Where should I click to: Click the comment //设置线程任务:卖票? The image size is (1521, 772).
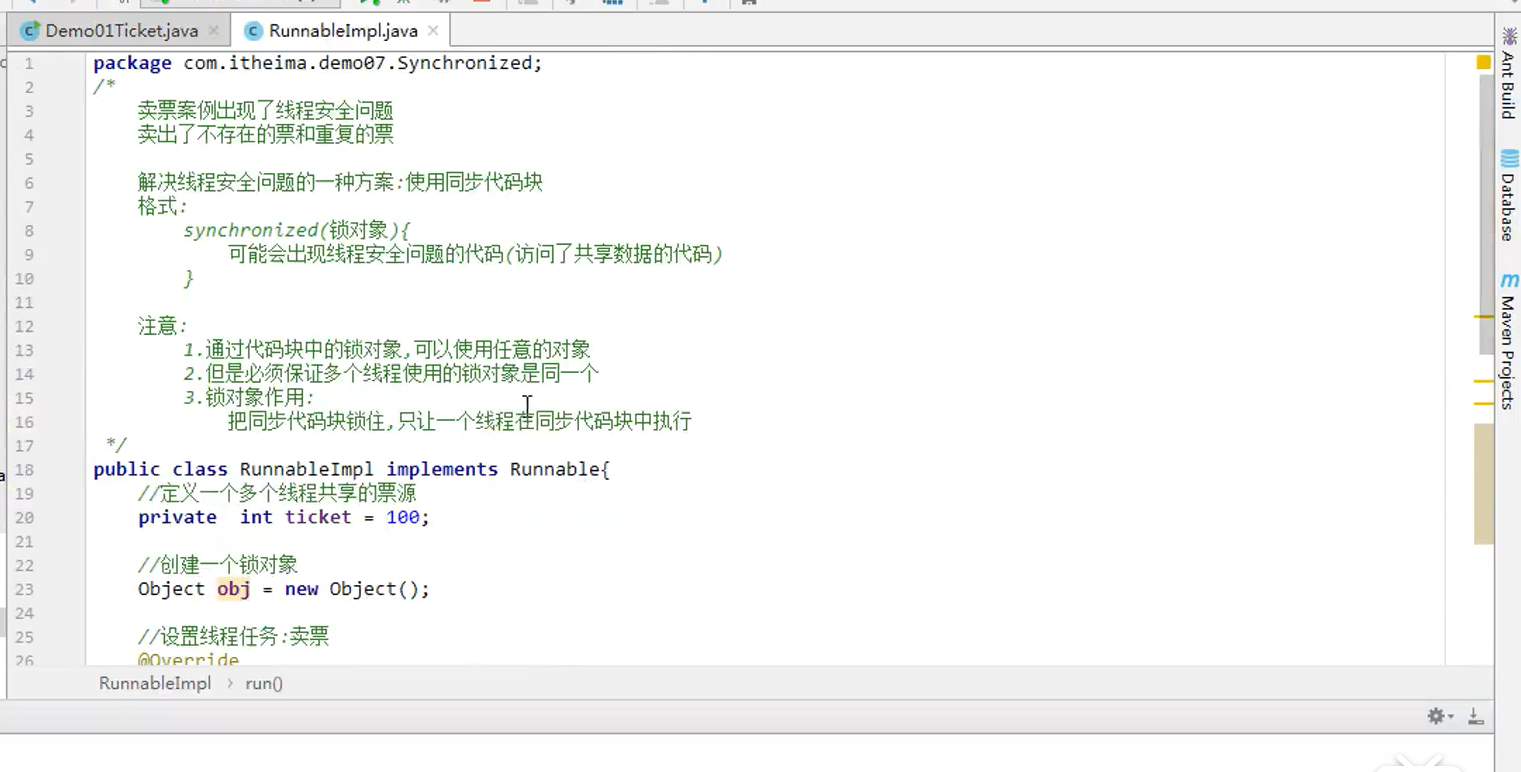(x=233, y=637)
